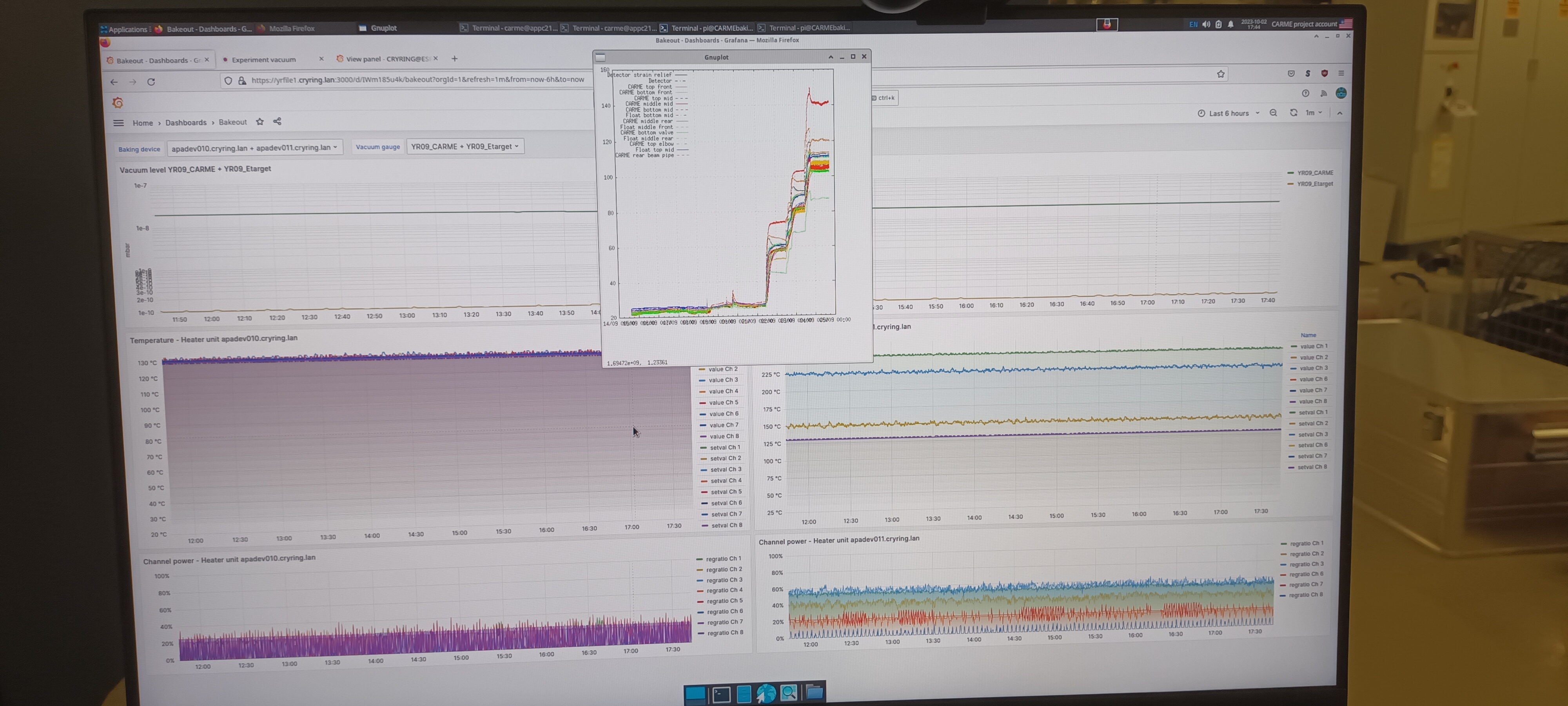Screen dimensions: 1568x706
Task: Open the Firefox application menu
Action: [1341, 73]
